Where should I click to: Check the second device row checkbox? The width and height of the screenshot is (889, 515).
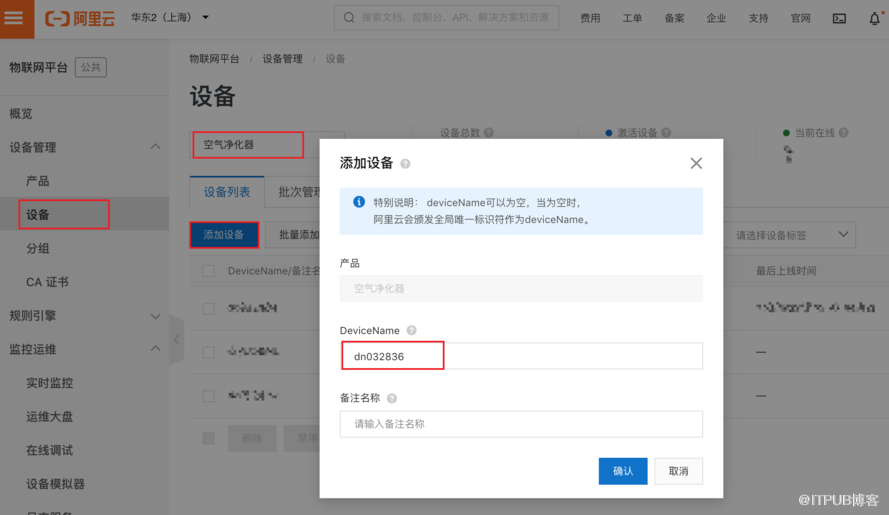point(209,352)
